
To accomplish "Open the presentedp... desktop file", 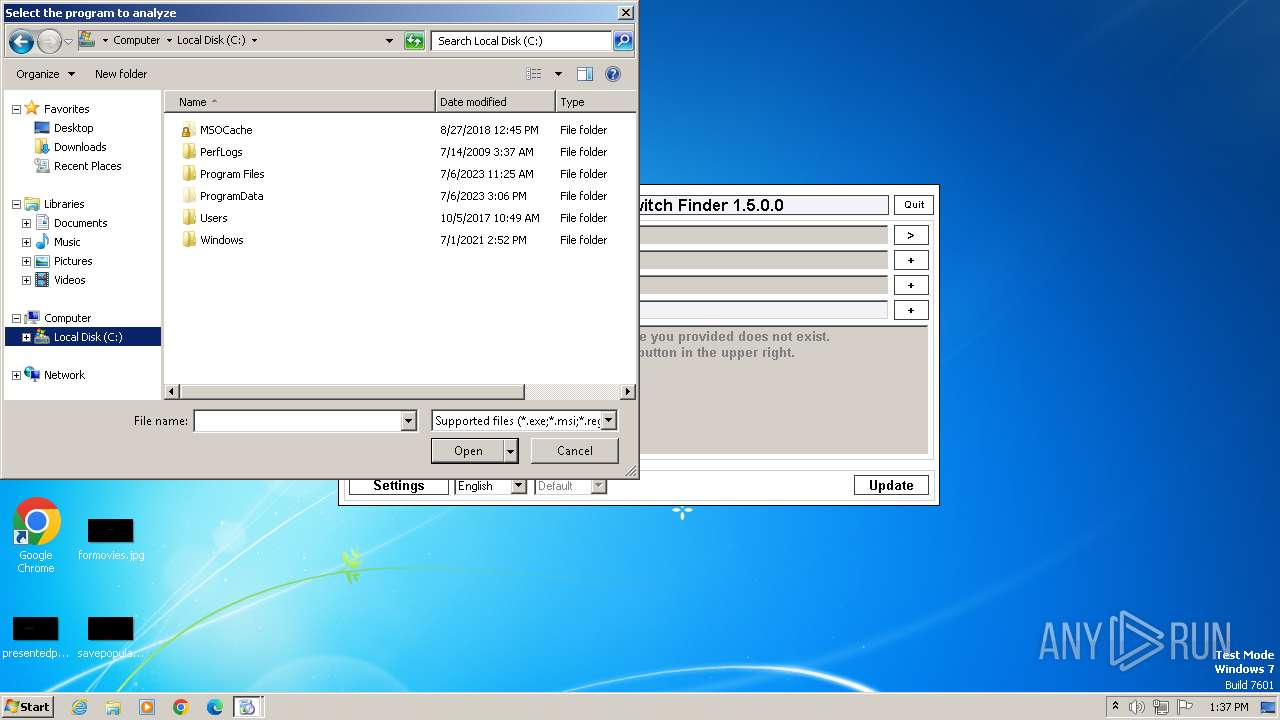I will pos(35,636).
